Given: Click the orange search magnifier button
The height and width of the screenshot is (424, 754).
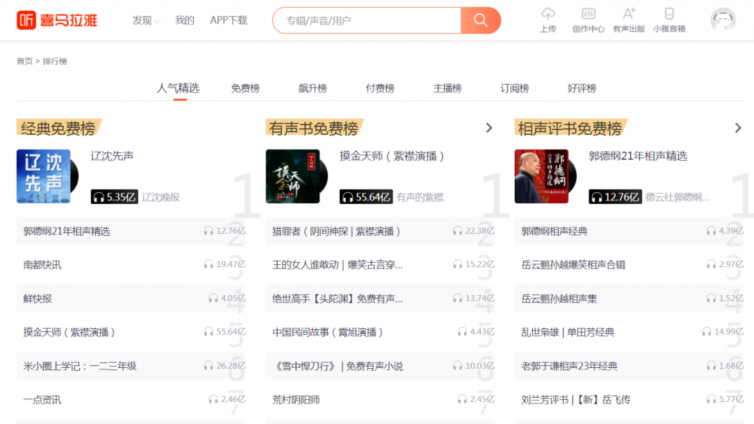Looking at the screenshot, I should [x=480, y=20].
